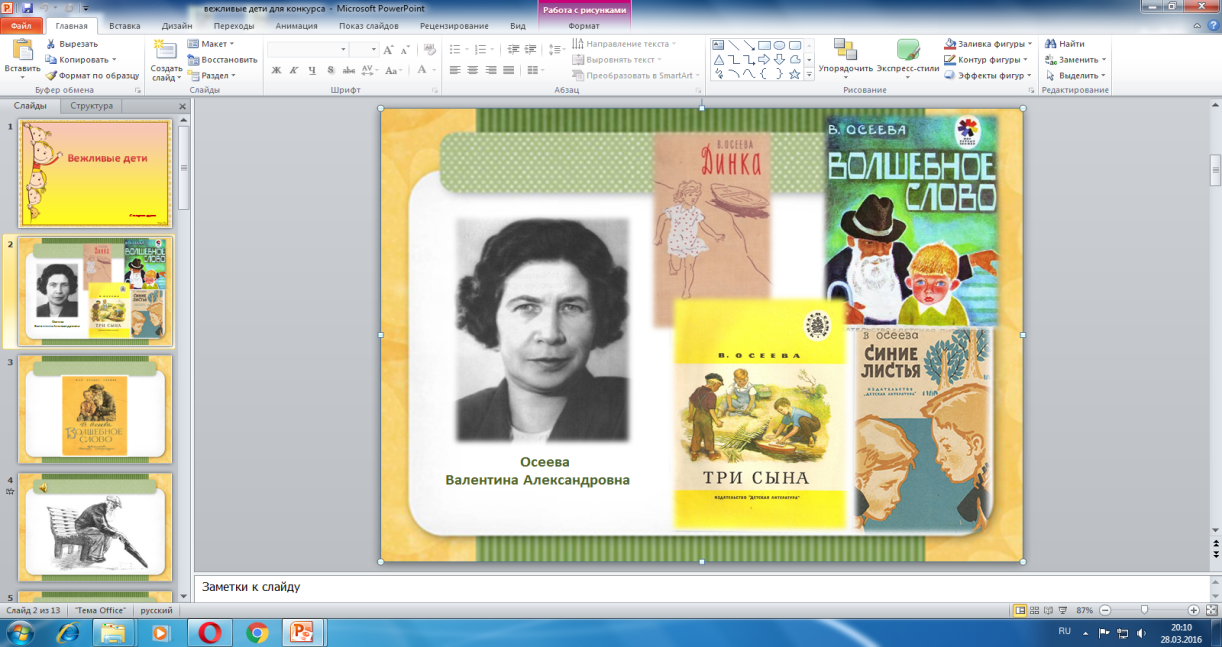Click the Save icon in quick access toolbar

pos(27,8)
